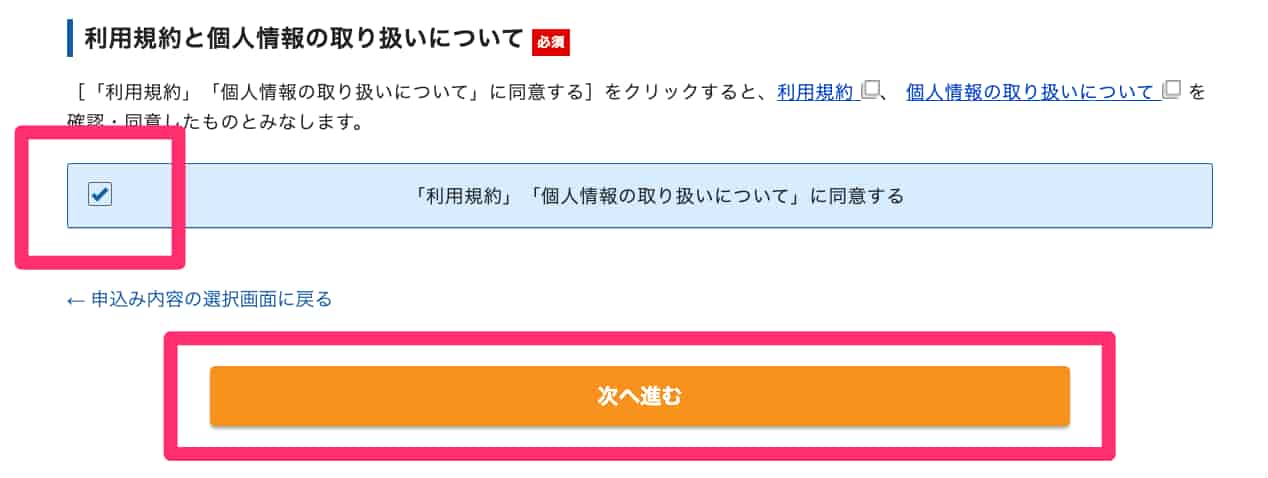Click the 利用規約と個人情報の取り扱いについて heading
Image resolution: width=1268 pixels, height=478 pixels.
pos(304,39)
